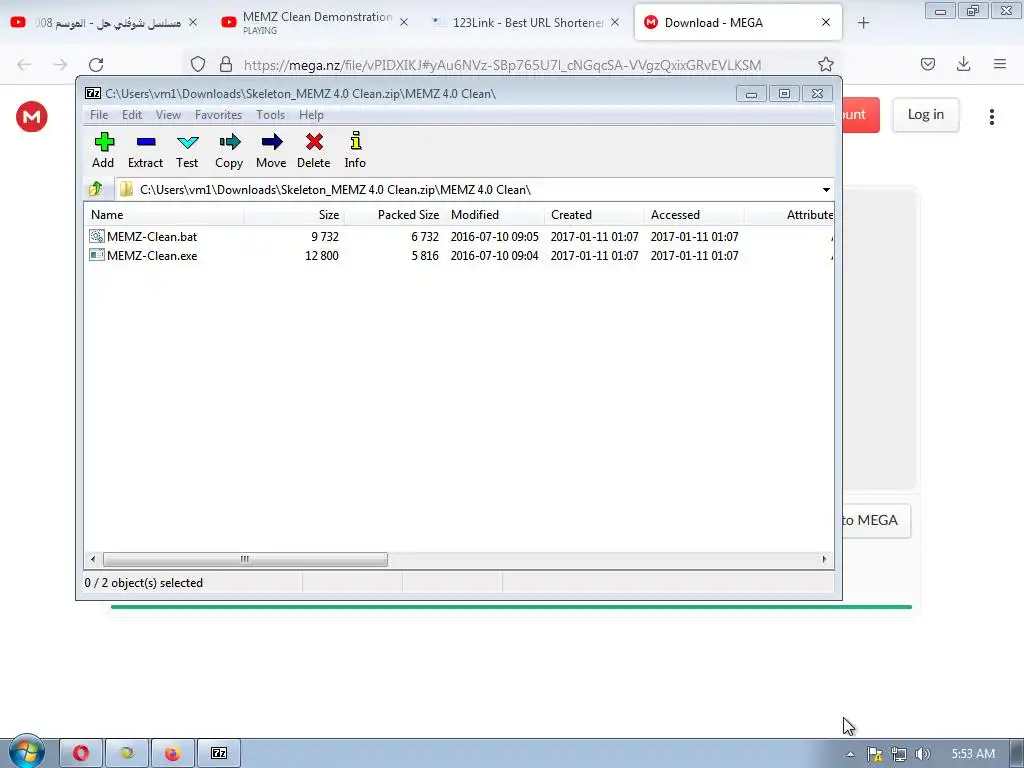This screenshot has width=1024, height=768.
Task: Click the network tray icon
Action: click(x=899, y=754)
